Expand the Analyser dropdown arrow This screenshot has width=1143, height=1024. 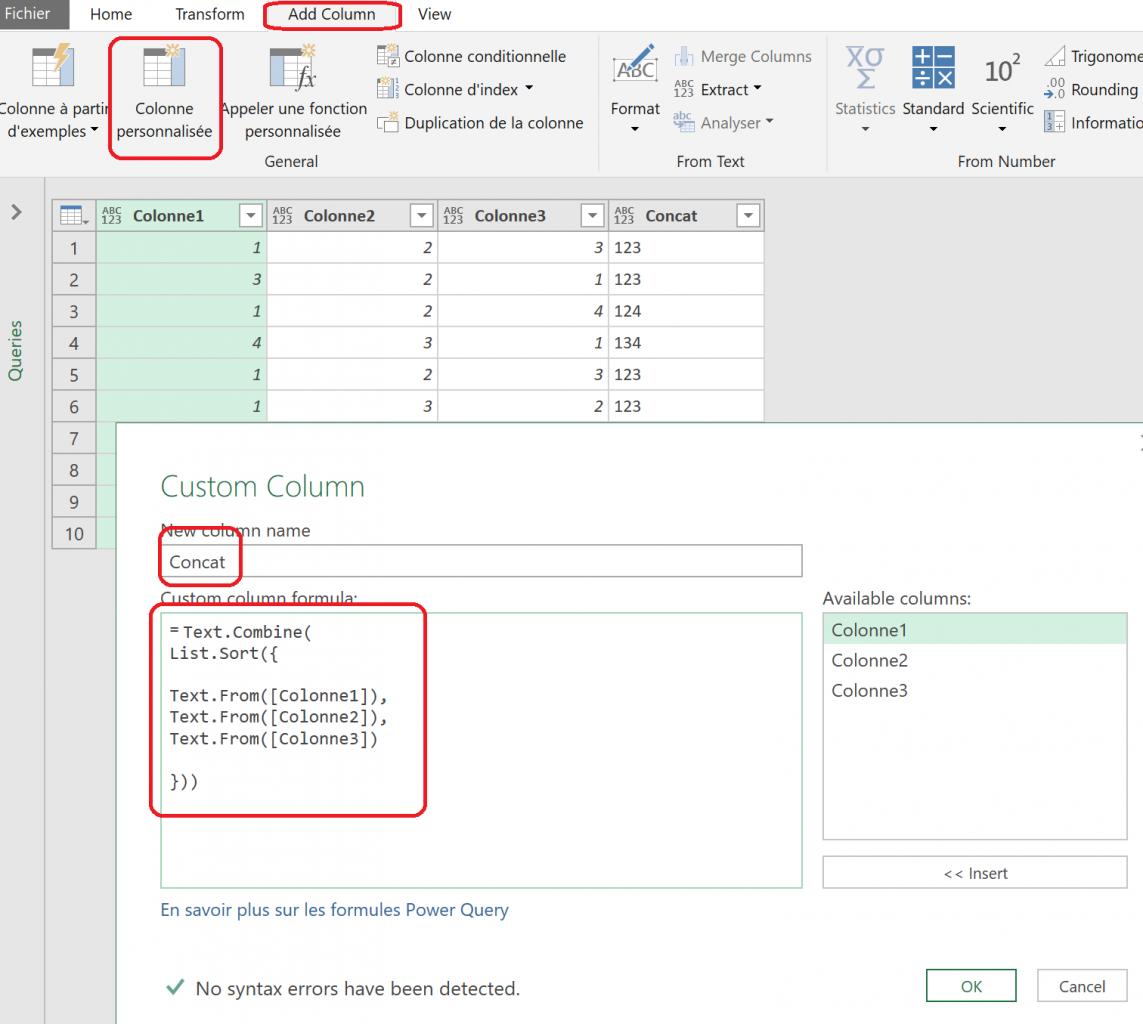coord(769,121)
